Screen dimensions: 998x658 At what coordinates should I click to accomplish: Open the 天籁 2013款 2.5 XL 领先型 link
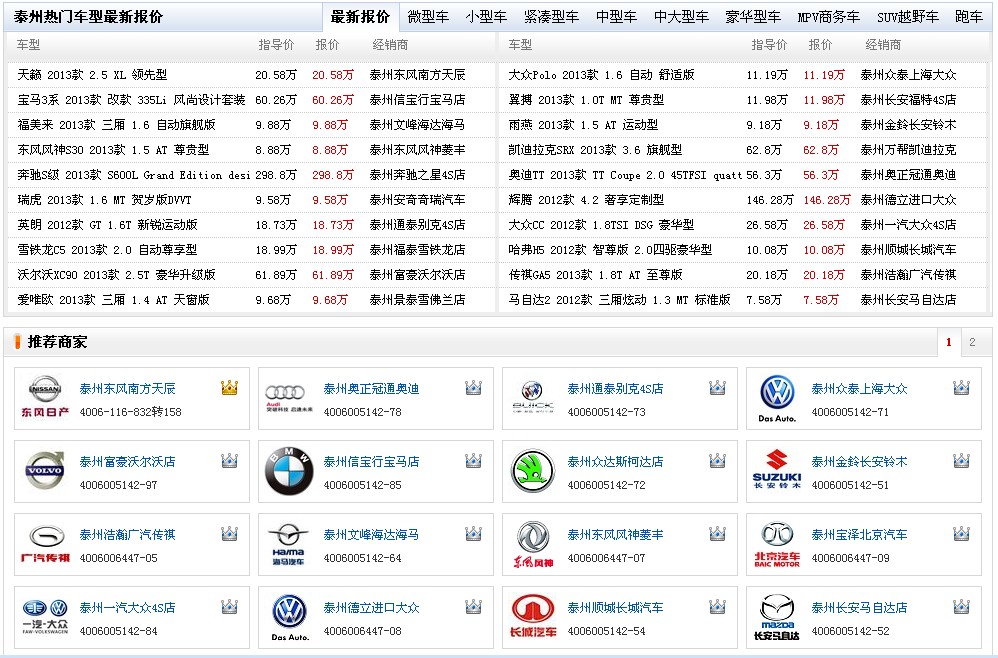(92, 75)
